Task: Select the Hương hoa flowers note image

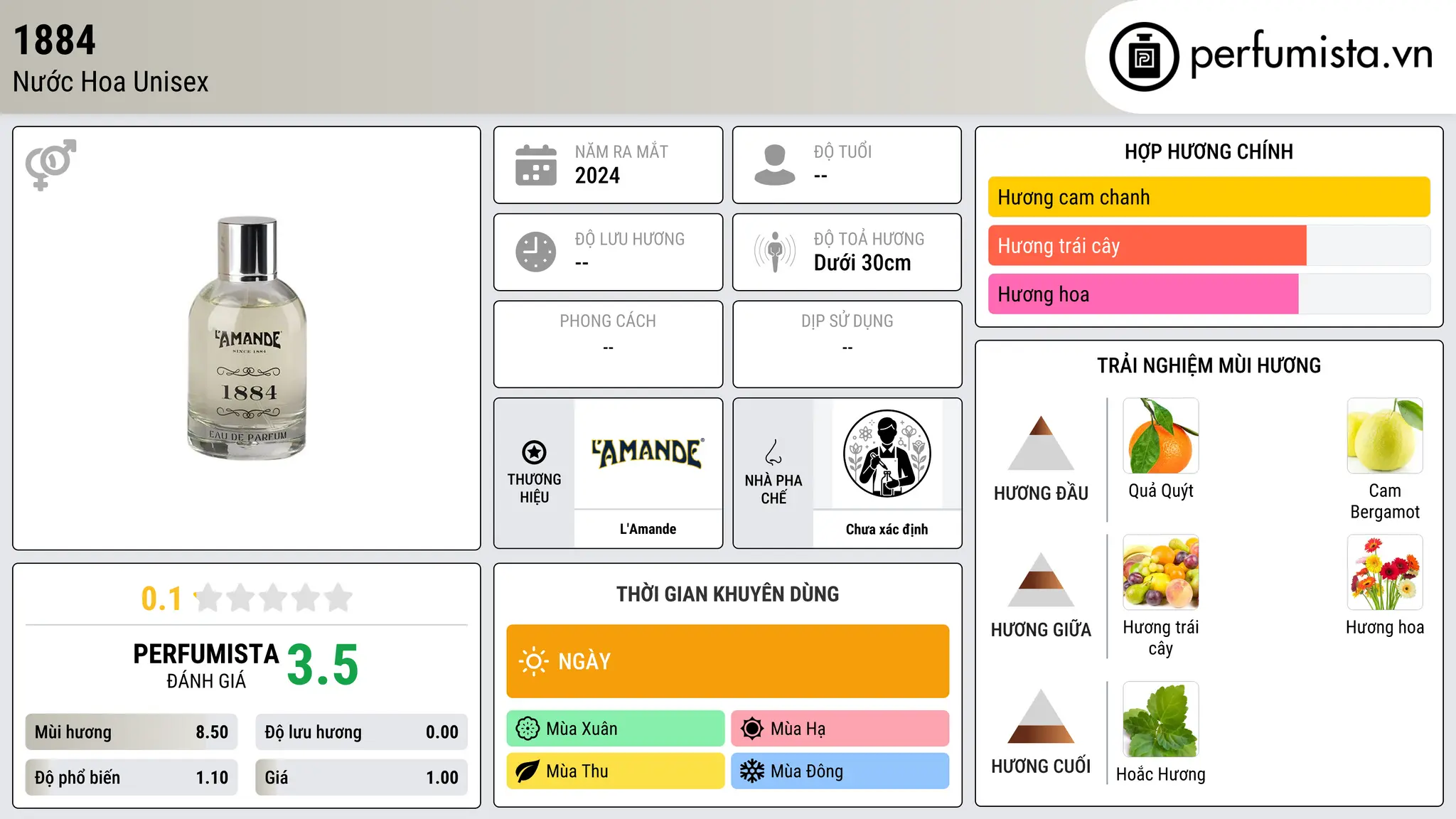Action: pos(1384,572)
